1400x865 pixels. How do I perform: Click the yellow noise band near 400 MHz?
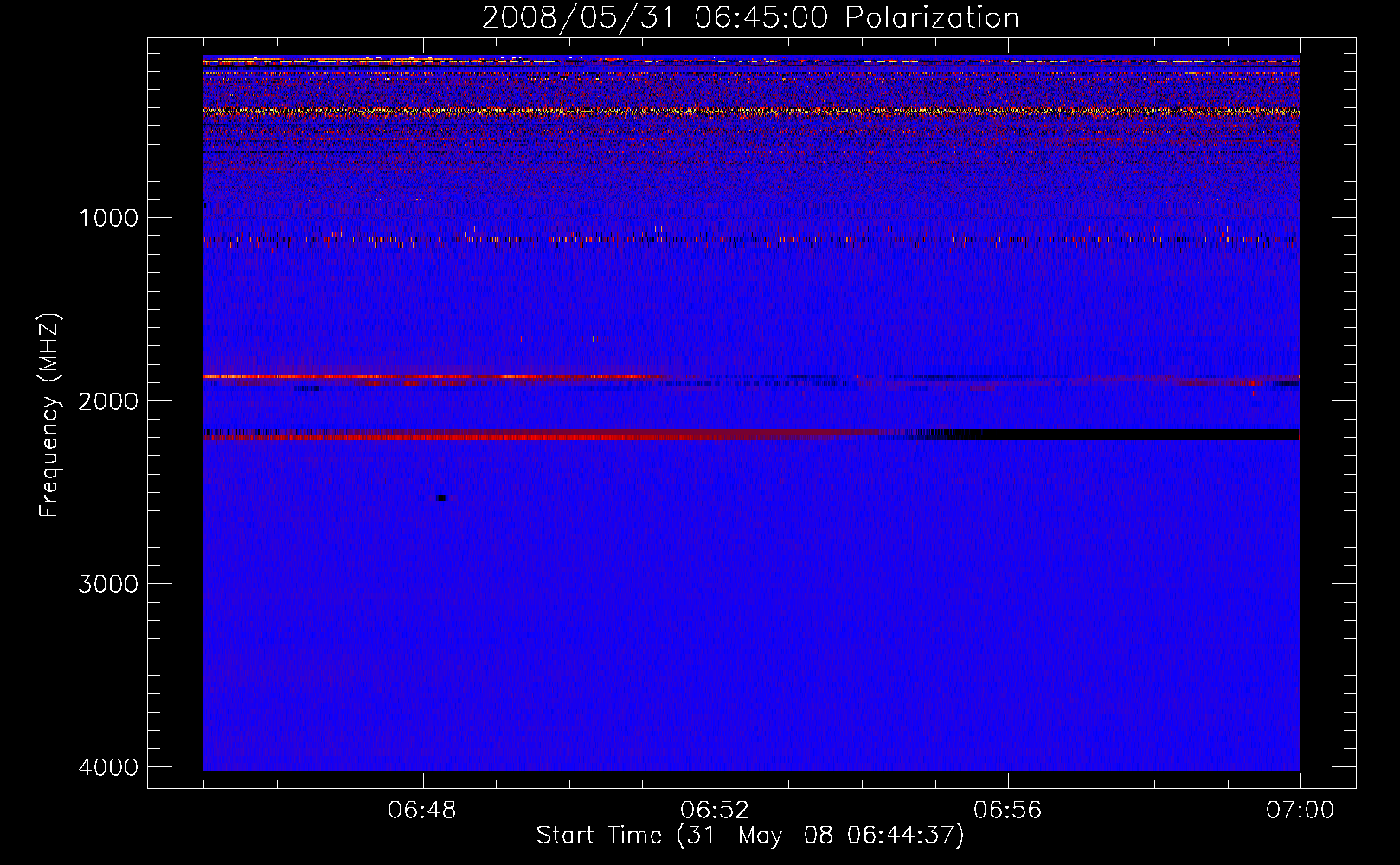coord(751,111)
